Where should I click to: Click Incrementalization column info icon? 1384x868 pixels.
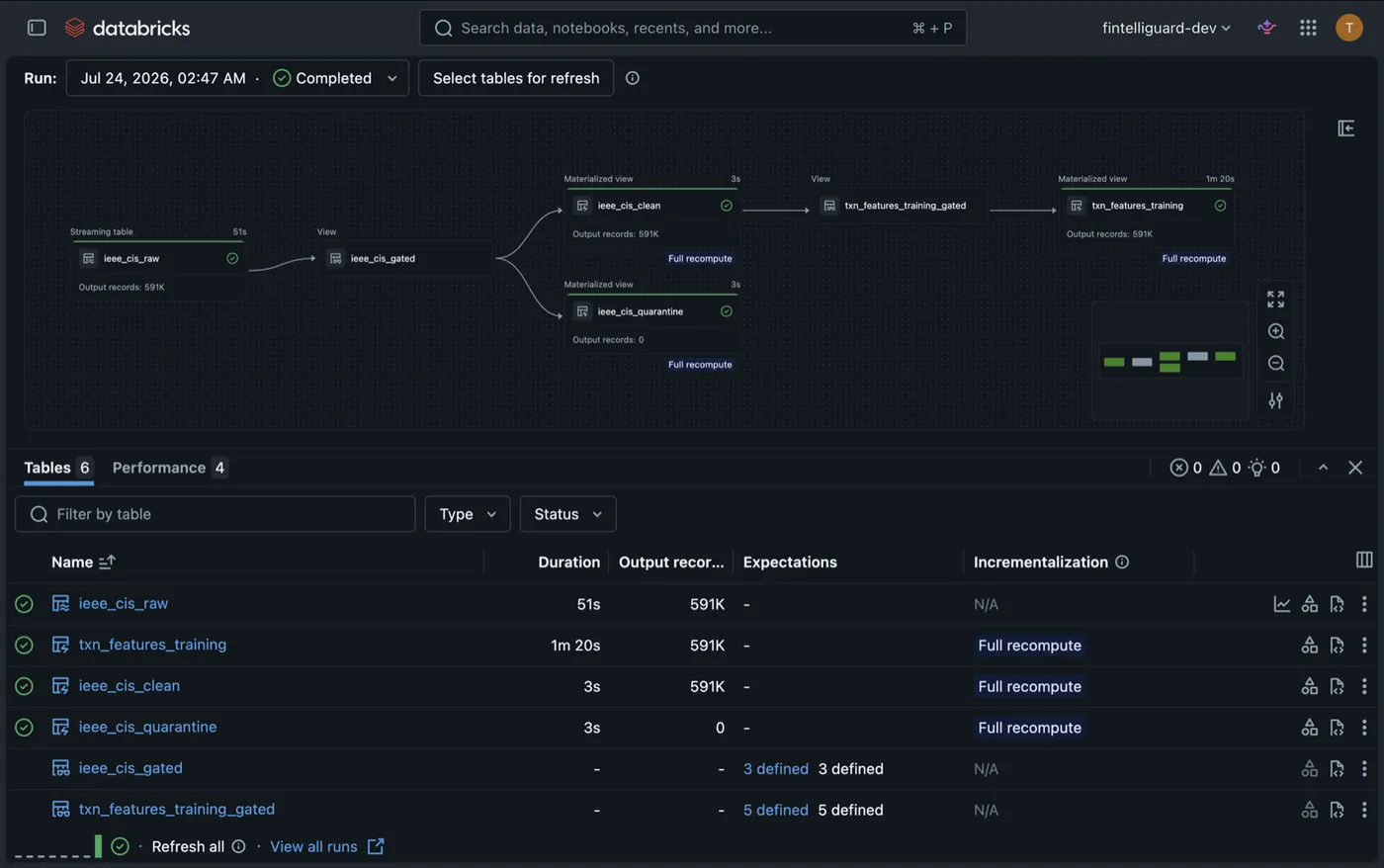tap(1122, 562)
